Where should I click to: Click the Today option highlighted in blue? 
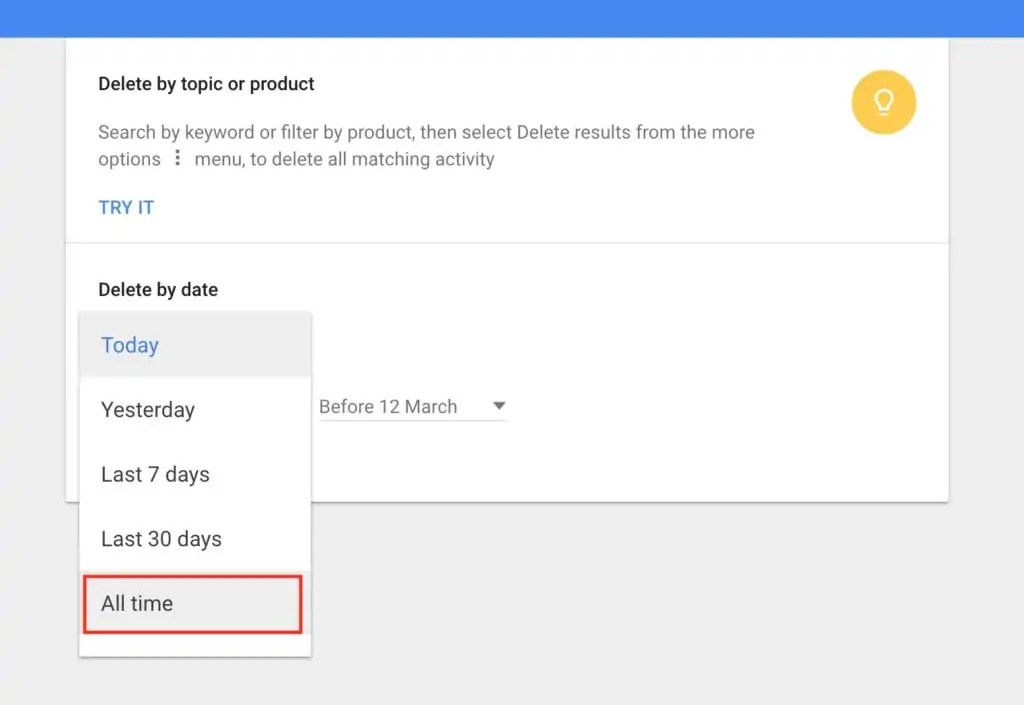click(x=129, y=344)
